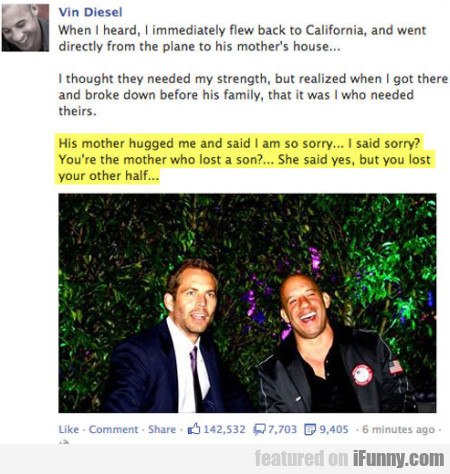Click the 'featured on' watermark text

tap(301, 459)
